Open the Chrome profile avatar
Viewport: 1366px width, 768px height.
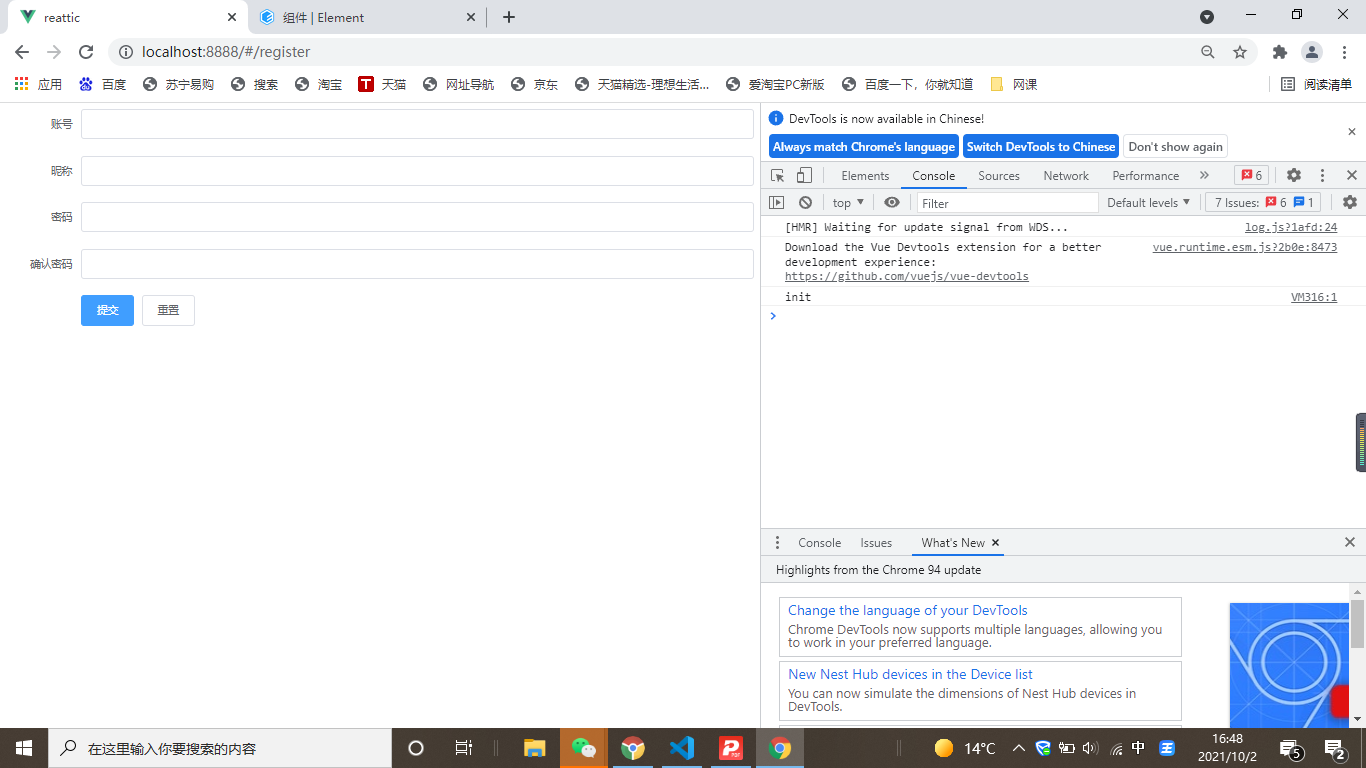tap(1312, 52)
